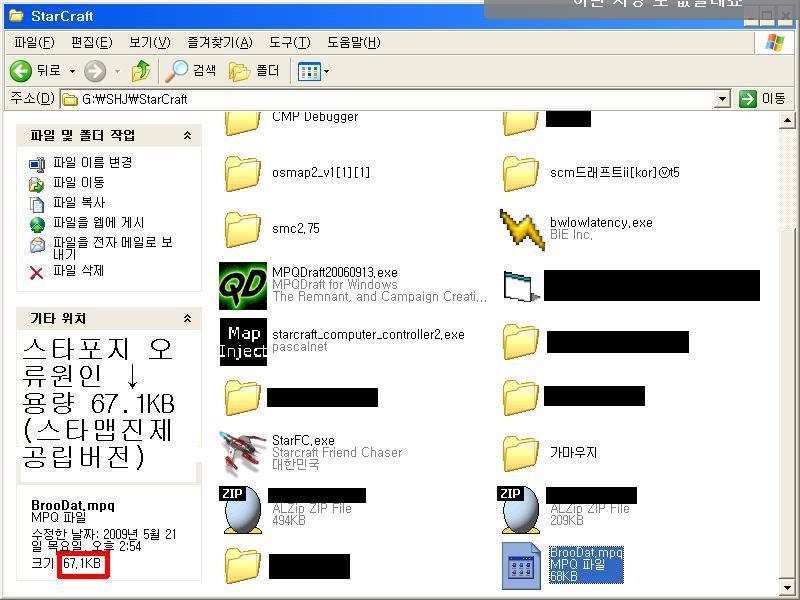800x600 pixels.
Task: Collapse the 파일 및 폴더 작업 panel
Action: [x=187, y=135]
